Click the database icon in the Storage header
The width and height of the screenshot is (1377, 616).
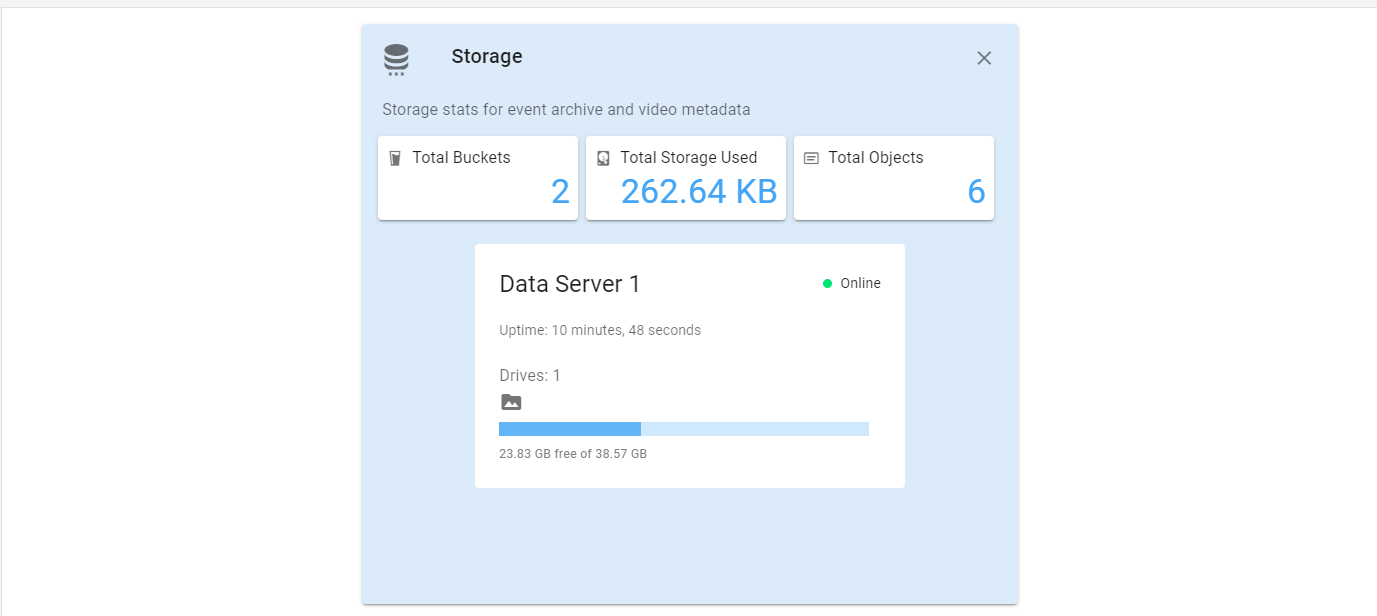[x=396, y=58]
